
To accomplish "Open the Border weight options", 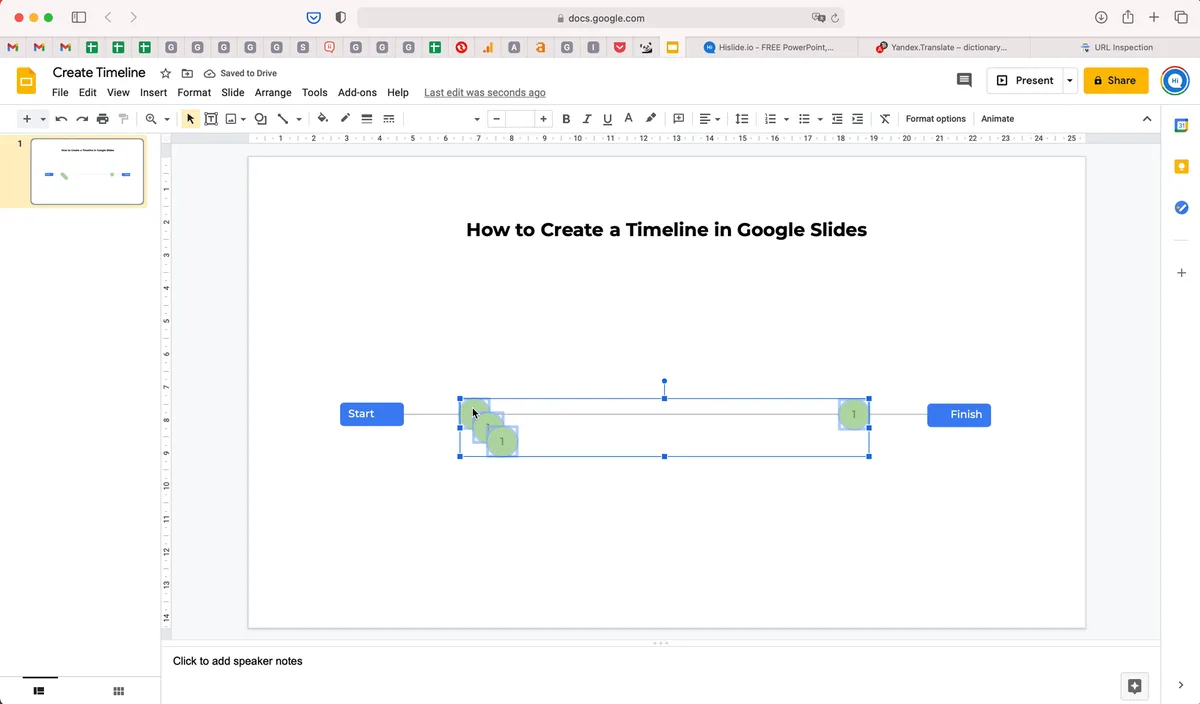I will [x=367, y=119].
